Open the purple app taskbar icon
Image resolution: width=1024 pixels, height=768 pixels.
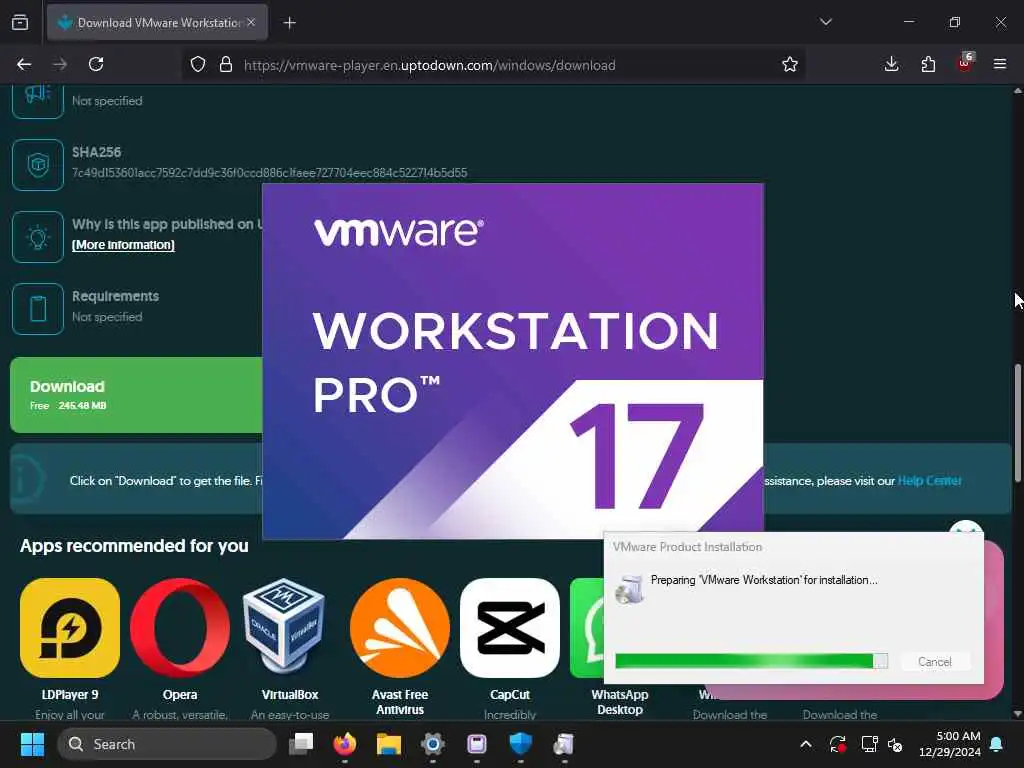[477, 744]
